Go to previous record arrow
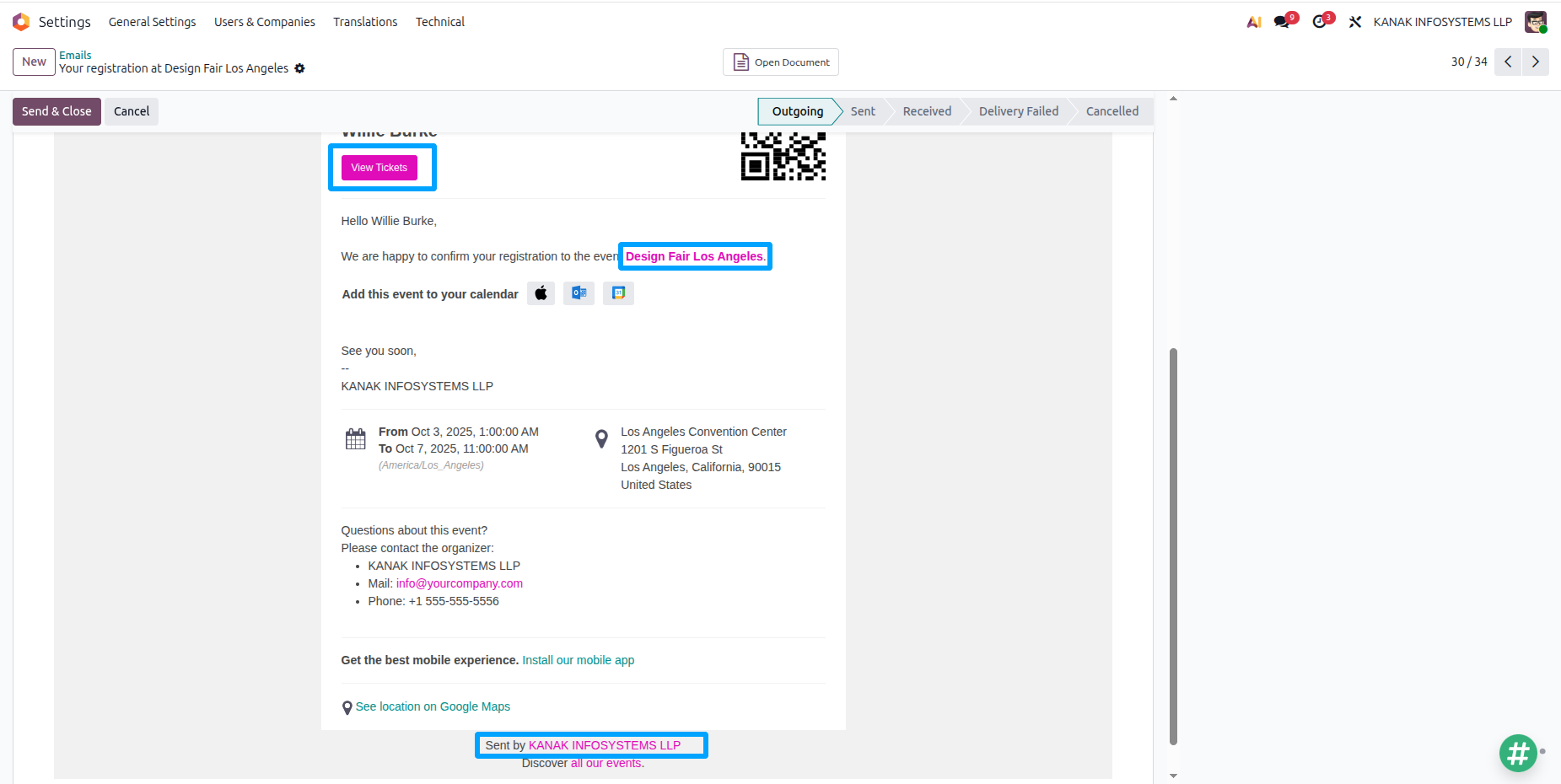Image resolution: width=1561 pixels, height=784 pixels. point(1508,62)
